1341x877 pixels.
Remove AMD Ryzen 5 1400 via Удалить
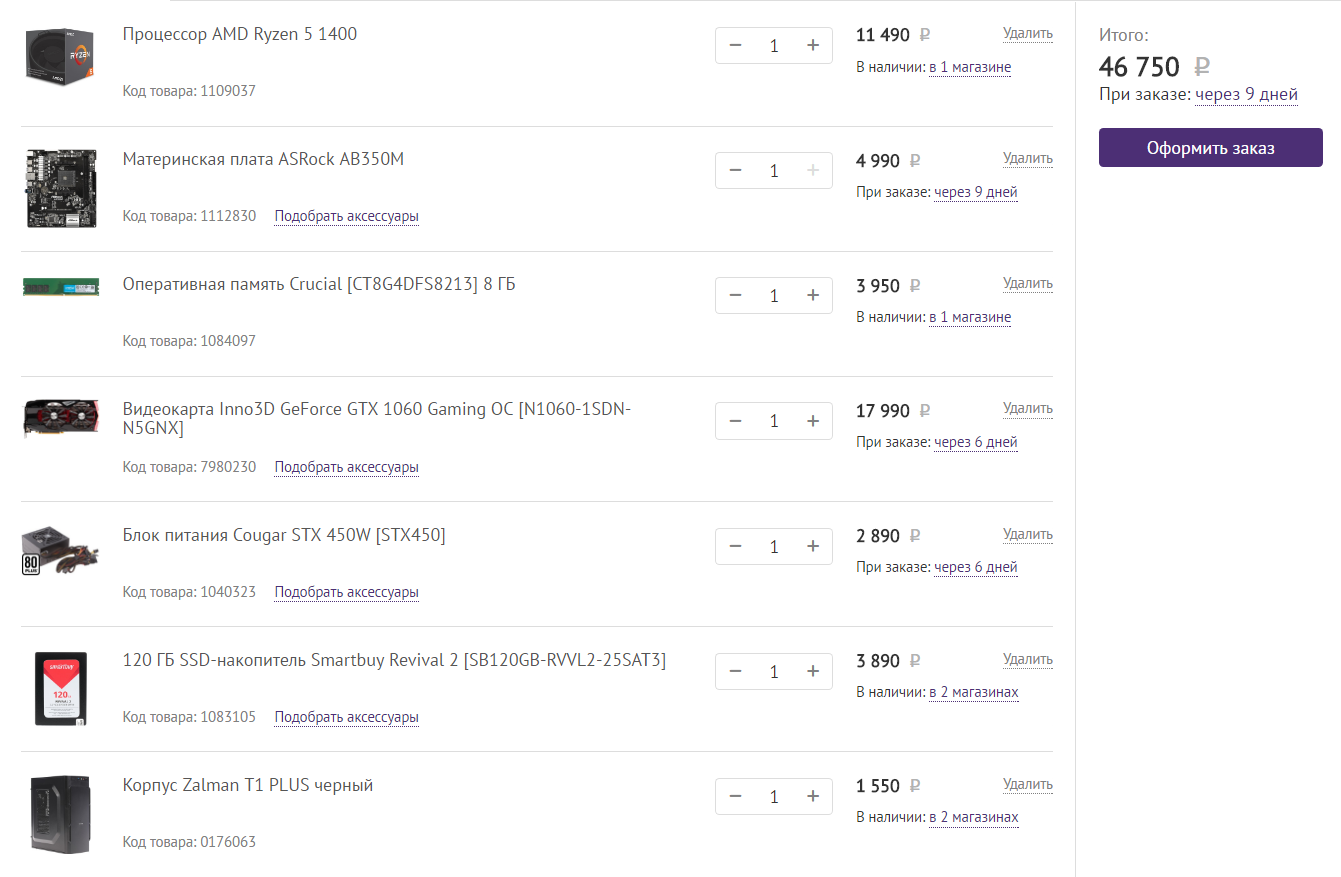tap(1028, 33)
